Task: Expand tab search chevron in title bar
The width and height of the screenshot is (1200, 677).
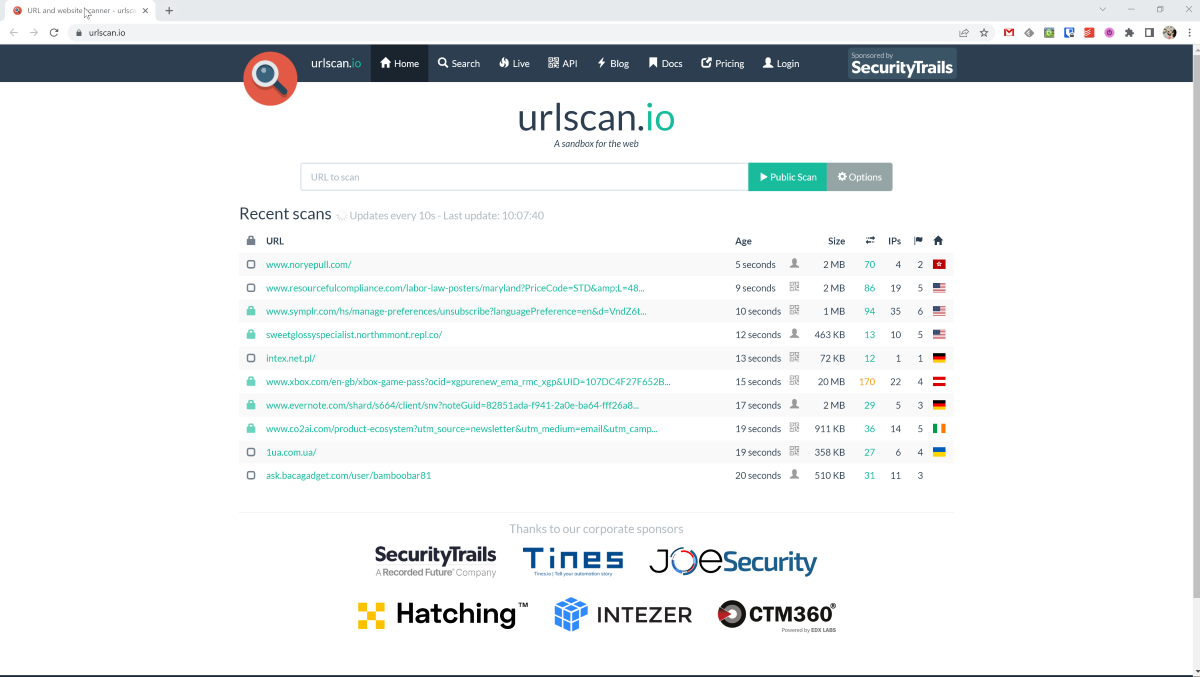Action: 1103,9
